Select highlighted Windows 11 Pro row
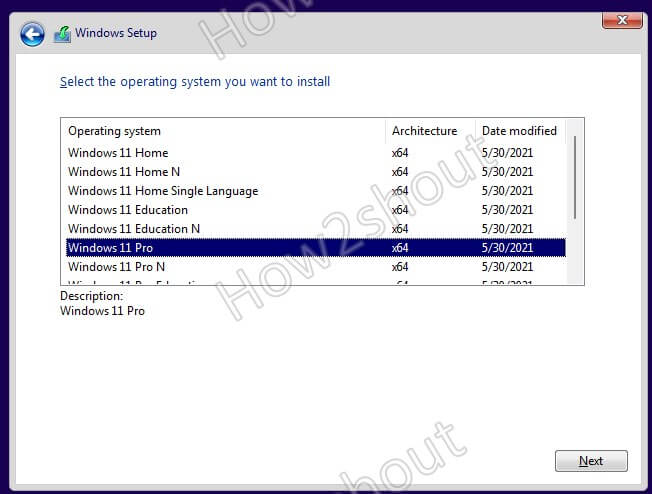Viewport: 652px width, 494px height. pyautogui.click(x=316, y=248)
